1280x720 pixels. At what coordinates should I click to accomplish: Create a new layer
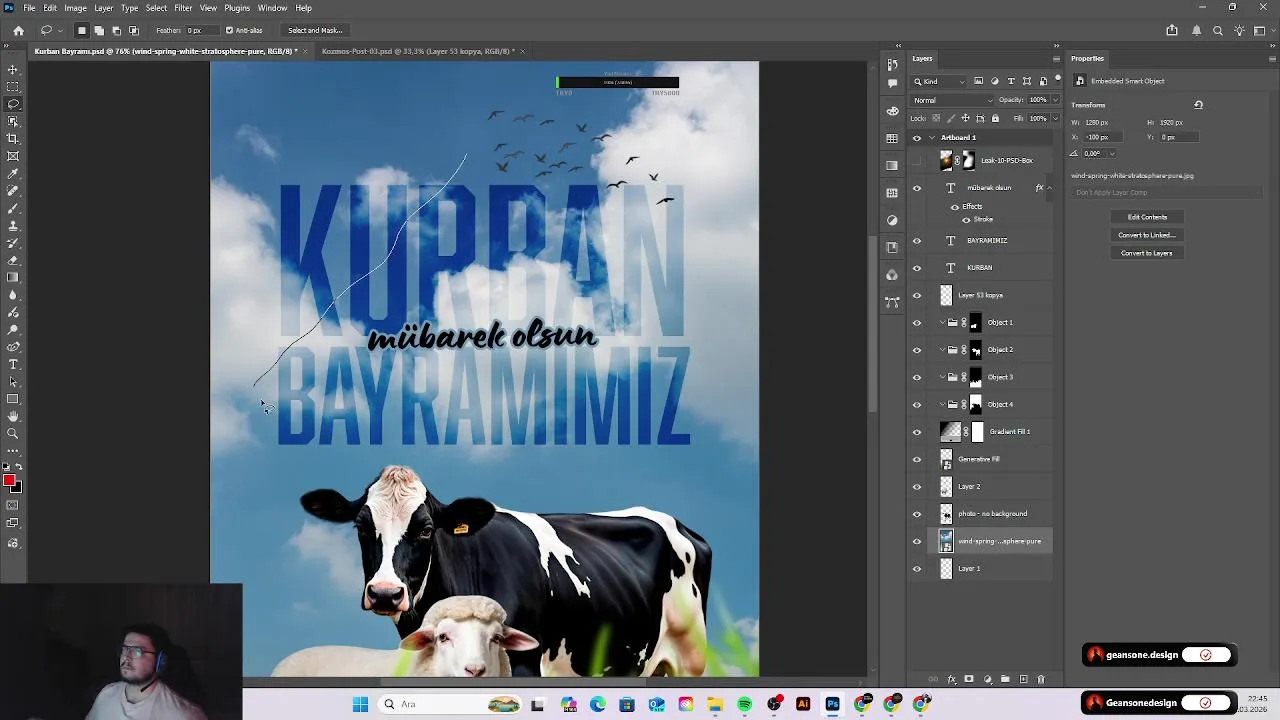click(x=1023, y=679)
